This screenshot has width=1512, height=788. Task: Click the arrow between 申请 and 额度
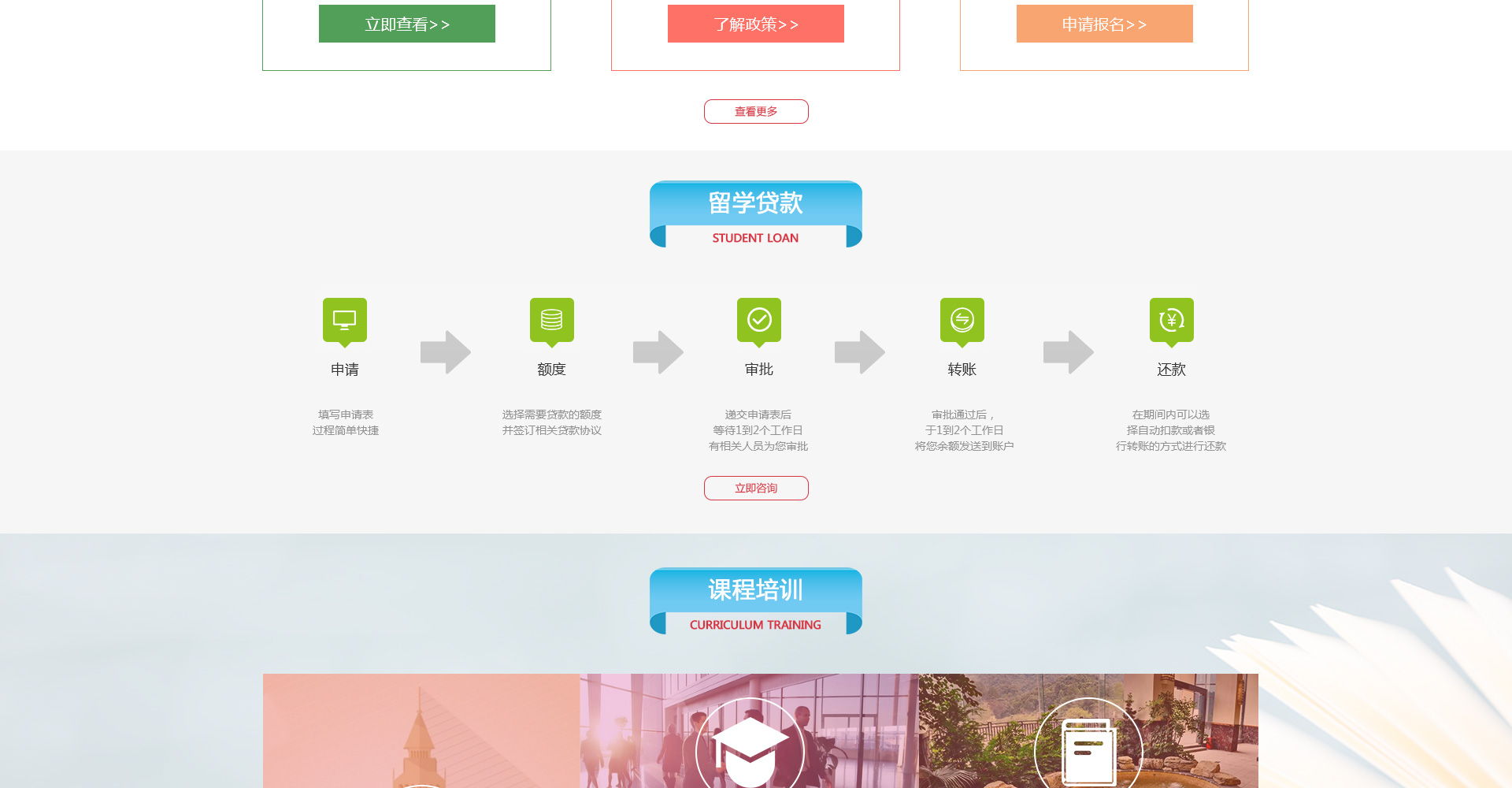coord(446,352)
